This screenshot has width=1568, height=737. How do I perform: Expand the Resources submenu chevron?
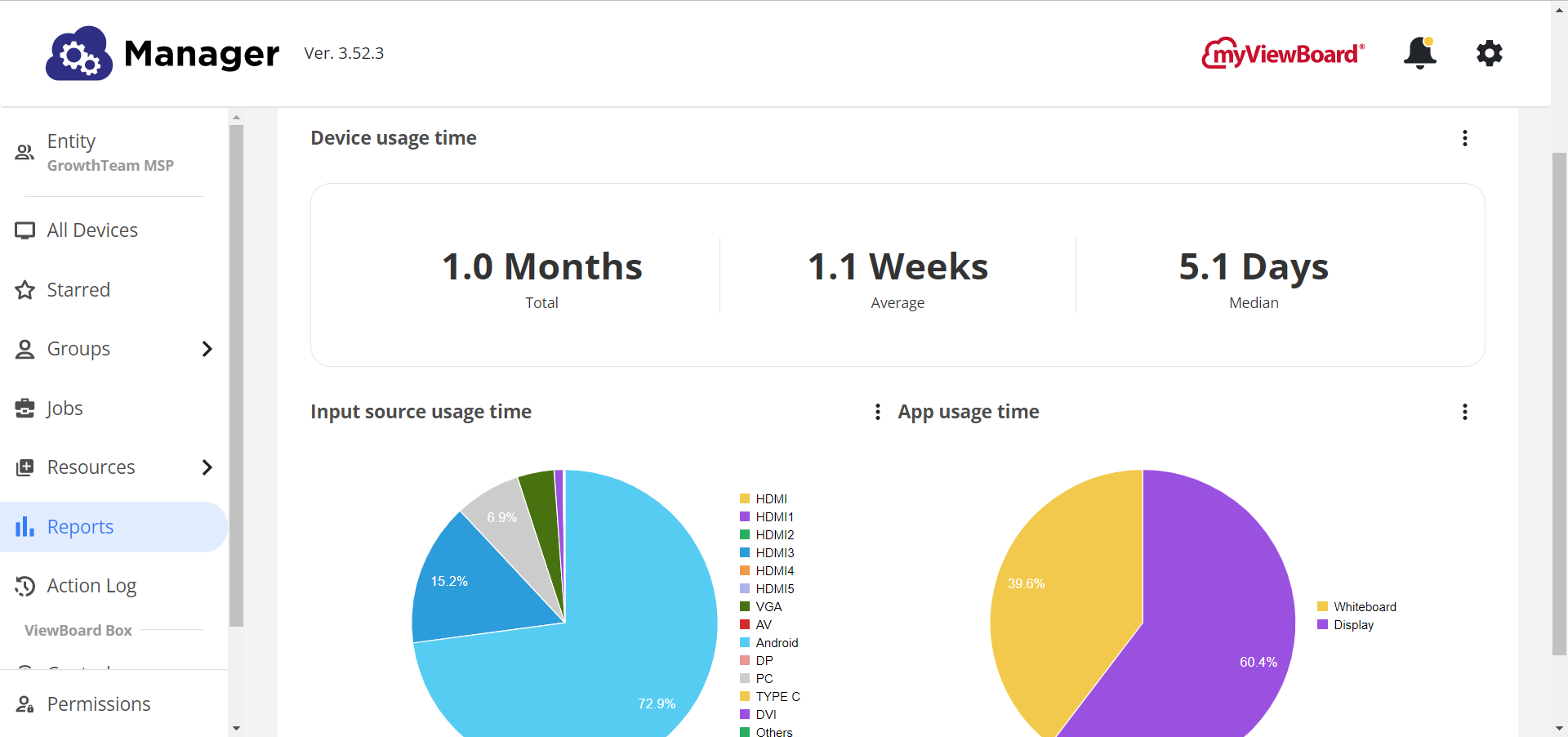click(x=207, y=467)
